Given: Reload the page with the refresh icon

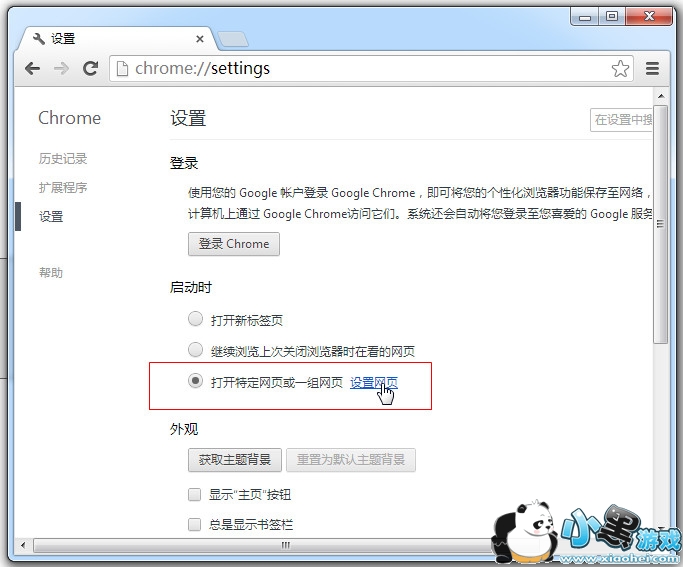Looking at the screenshot, I should (x=91, y=68).
